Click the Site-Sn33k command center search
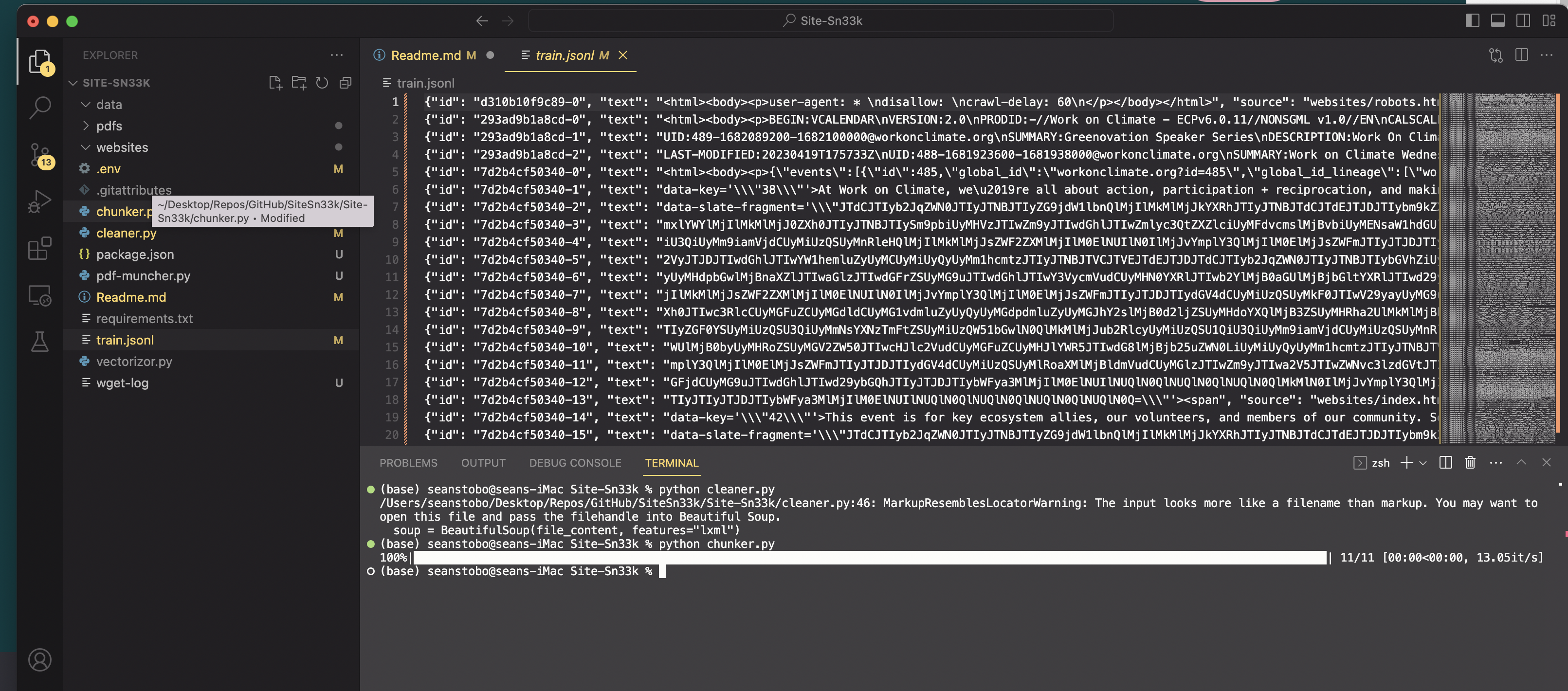The width and height of the screenshot is (1568, 691). click(821, 21)
